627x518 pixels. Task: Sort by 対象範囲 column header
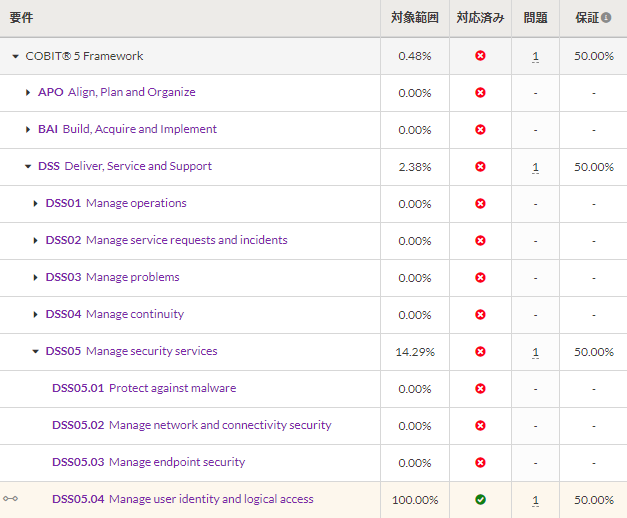(x=415, y=18)
